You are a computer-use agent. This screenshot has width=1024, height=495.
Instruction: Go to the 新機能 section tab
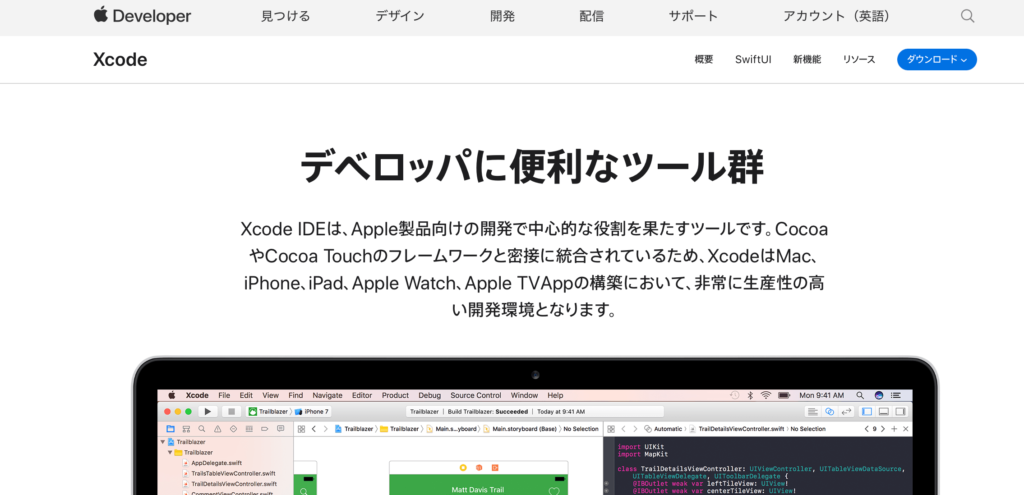tap(807, 59)
